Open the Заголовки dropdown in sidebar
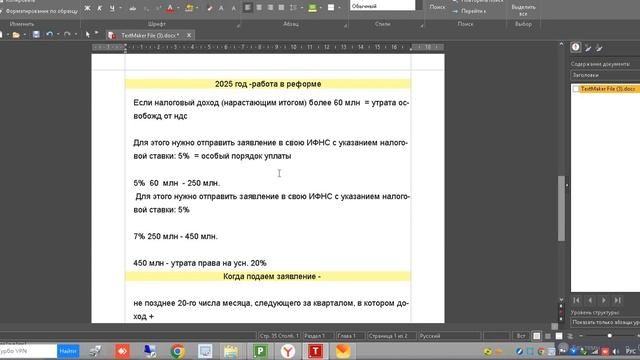 point(605,75)
